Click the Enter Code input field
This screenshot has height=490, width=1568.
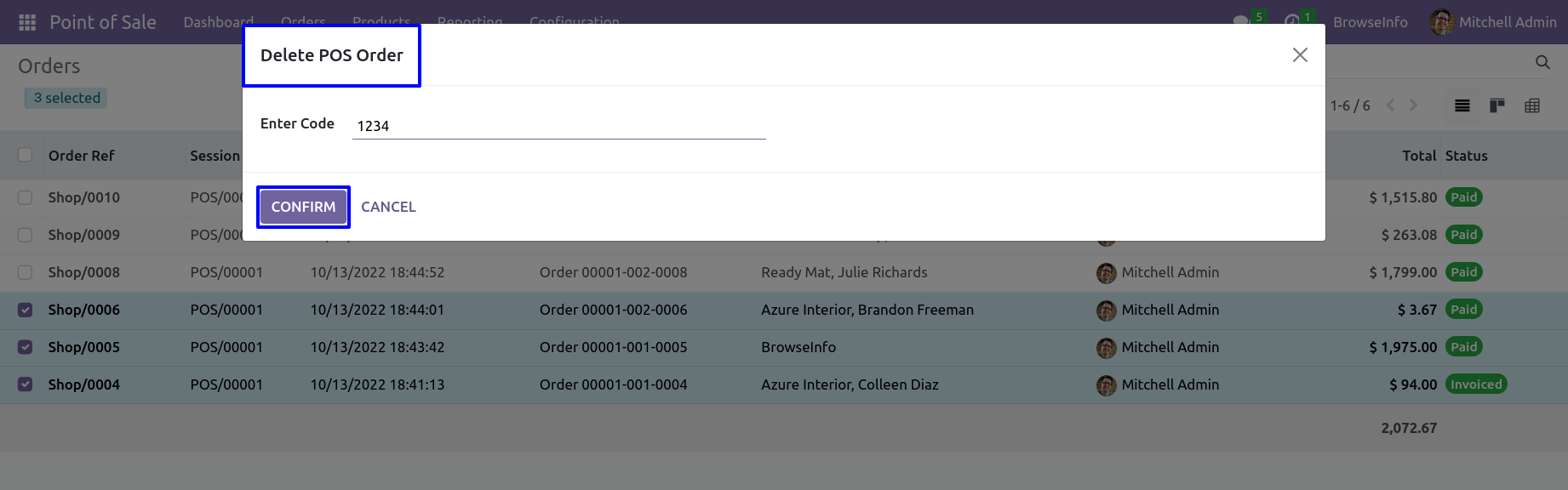click(559, 126)
